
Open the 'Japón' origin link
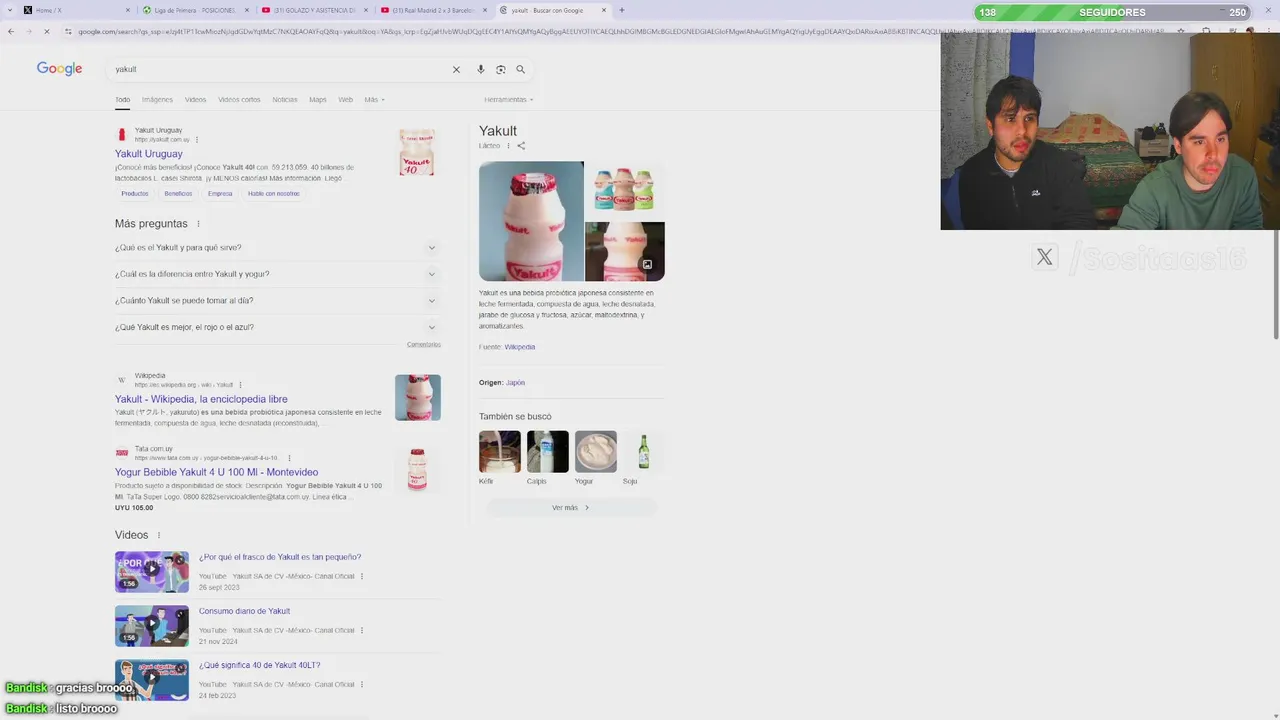(515, 383)
